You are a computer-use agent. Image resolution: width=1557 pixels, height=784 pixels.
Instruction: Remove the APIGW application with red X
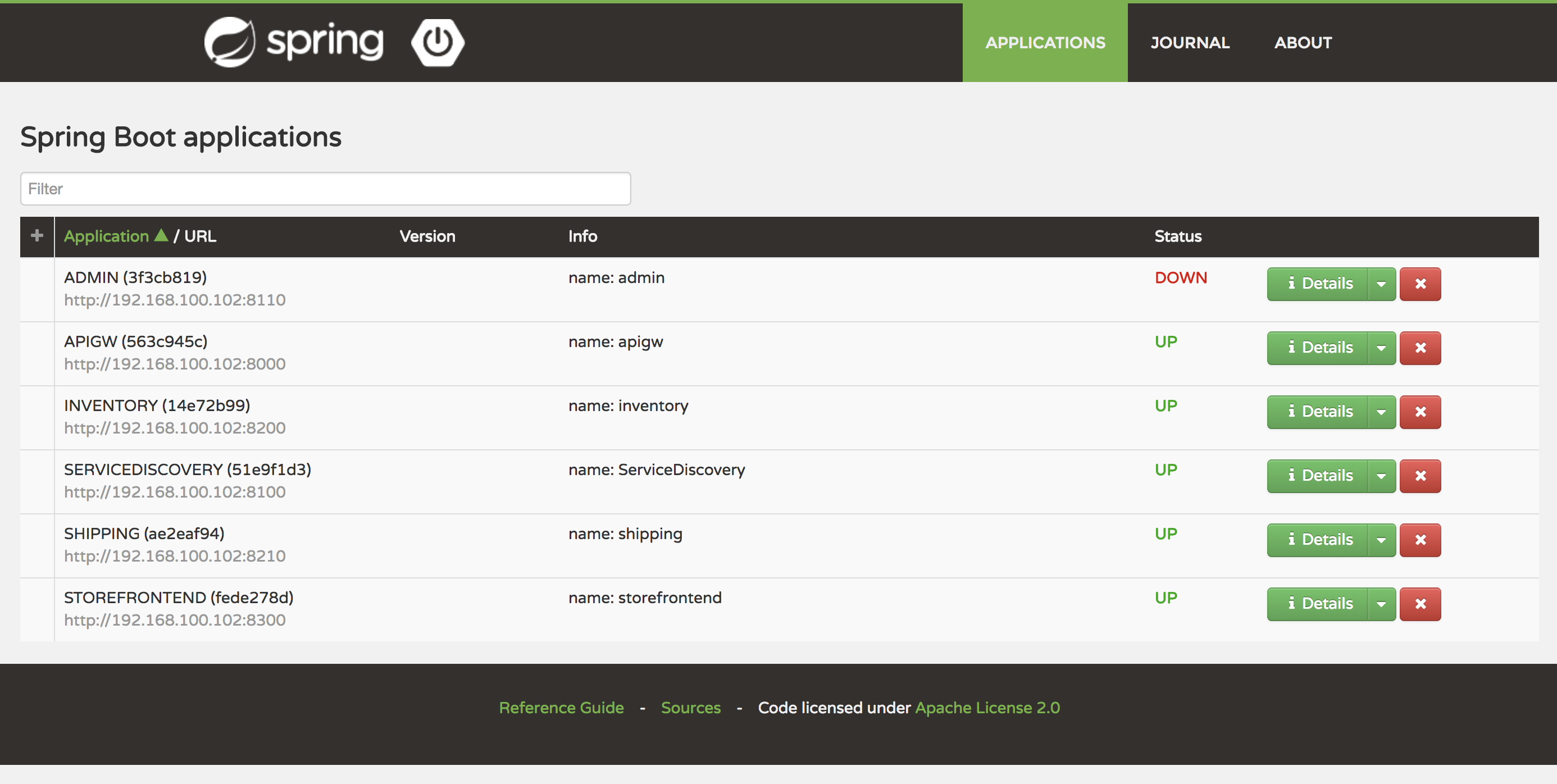click(x=1420, y=348)
